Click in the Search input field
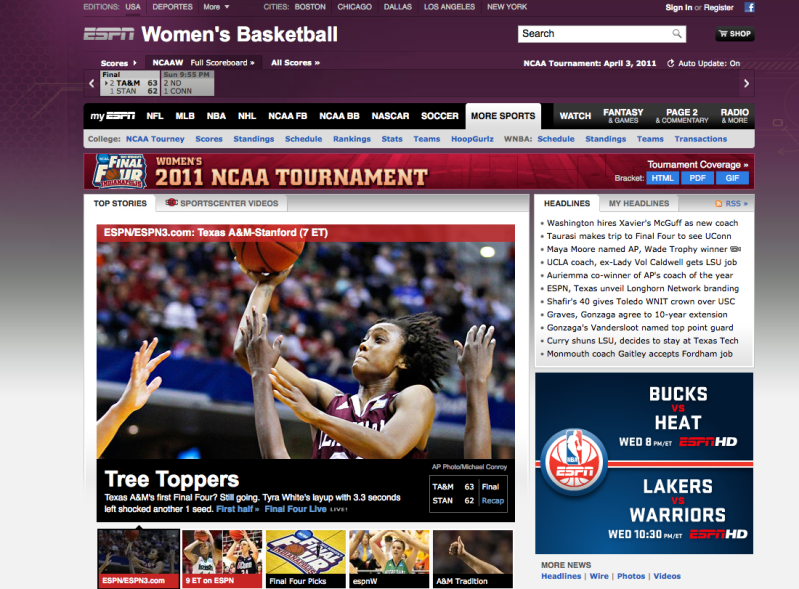This screenshot has height=589, width=799. pos(594,34)
